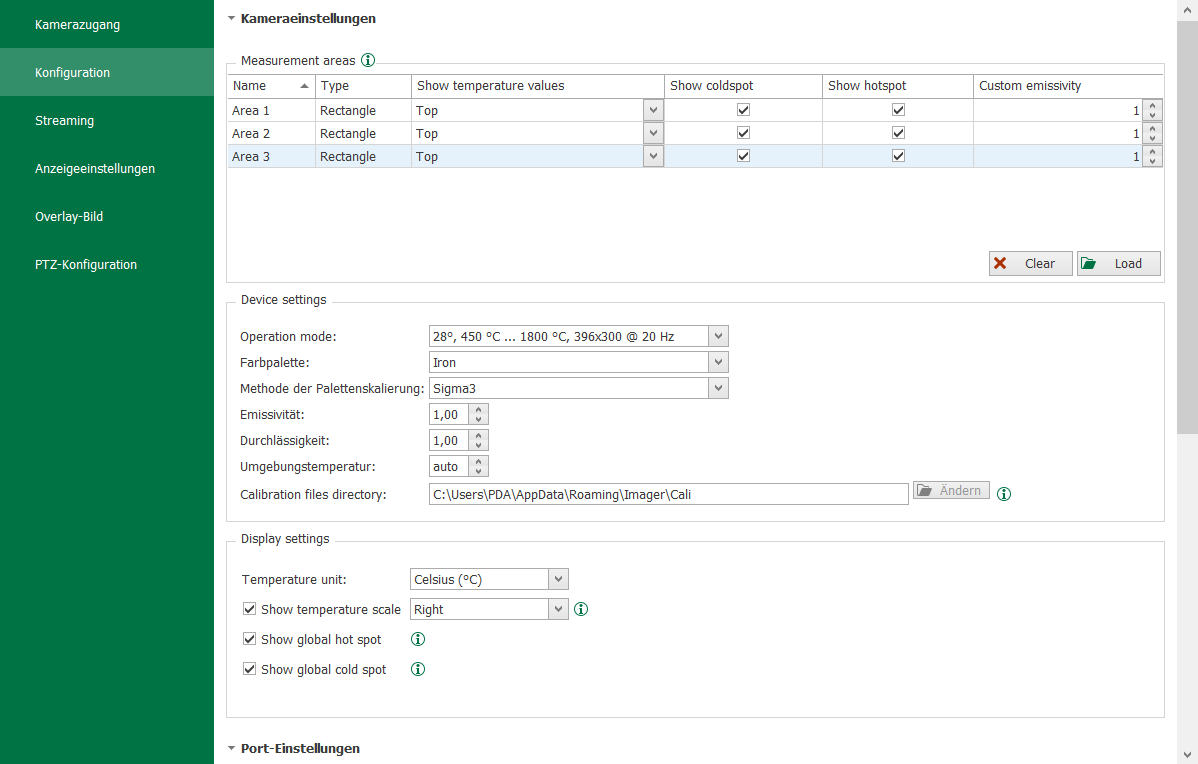Click the Name column sort arrow
This screenshot has height=764, width=1198.
(304, 86)
